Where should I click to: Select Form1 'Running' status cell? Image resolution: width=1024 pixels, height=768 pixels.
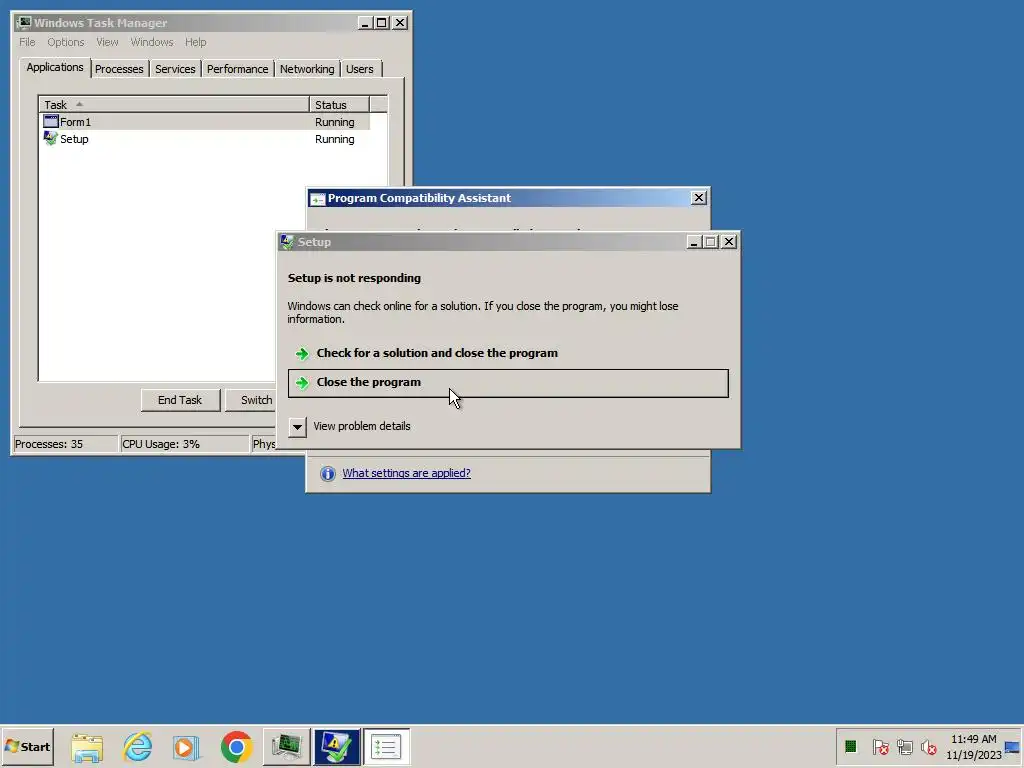335,122
